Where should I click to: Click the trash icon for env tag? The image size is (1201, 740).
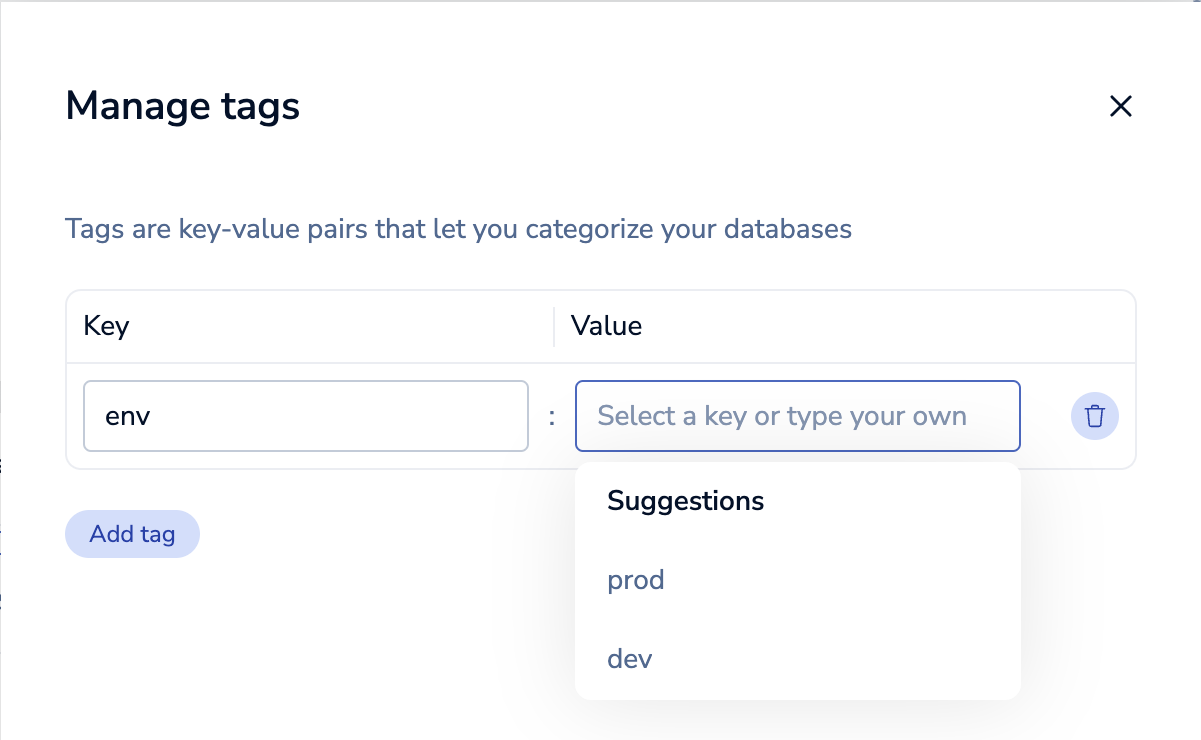pos(1095,416)
